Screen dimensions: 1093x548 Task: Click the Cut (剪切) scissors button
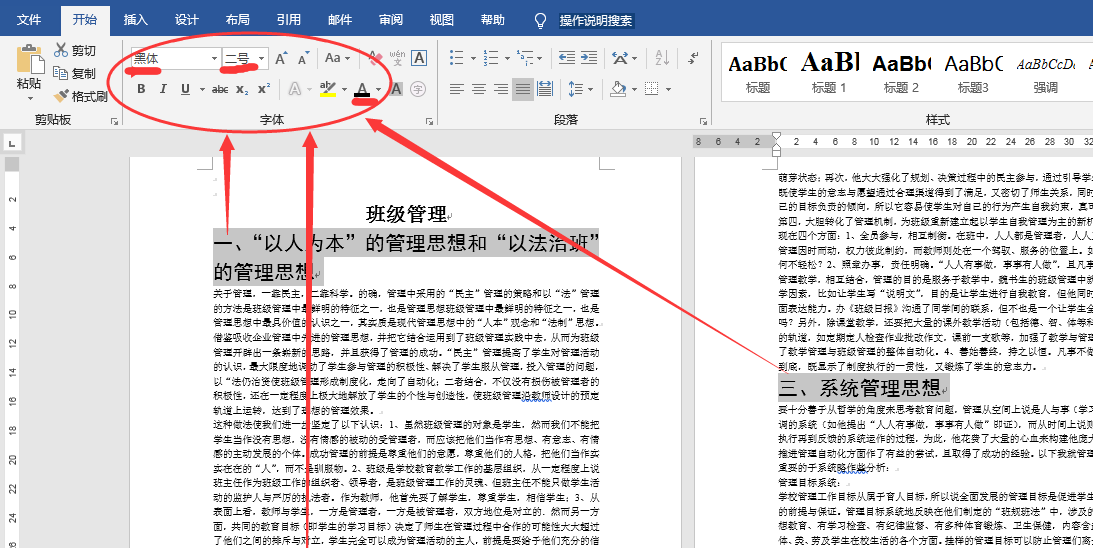[x=75, y=50]
